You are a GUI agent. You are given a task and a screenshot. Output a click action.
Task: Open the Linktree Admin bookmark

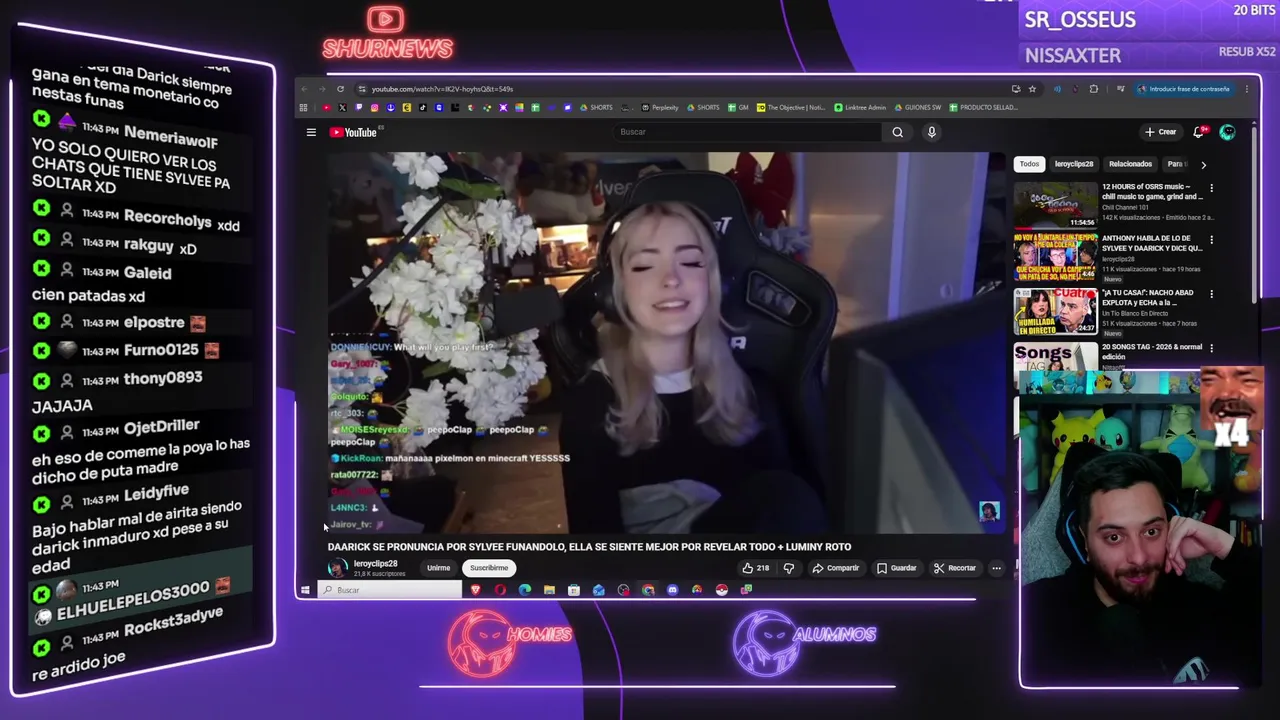coord(860,107)
